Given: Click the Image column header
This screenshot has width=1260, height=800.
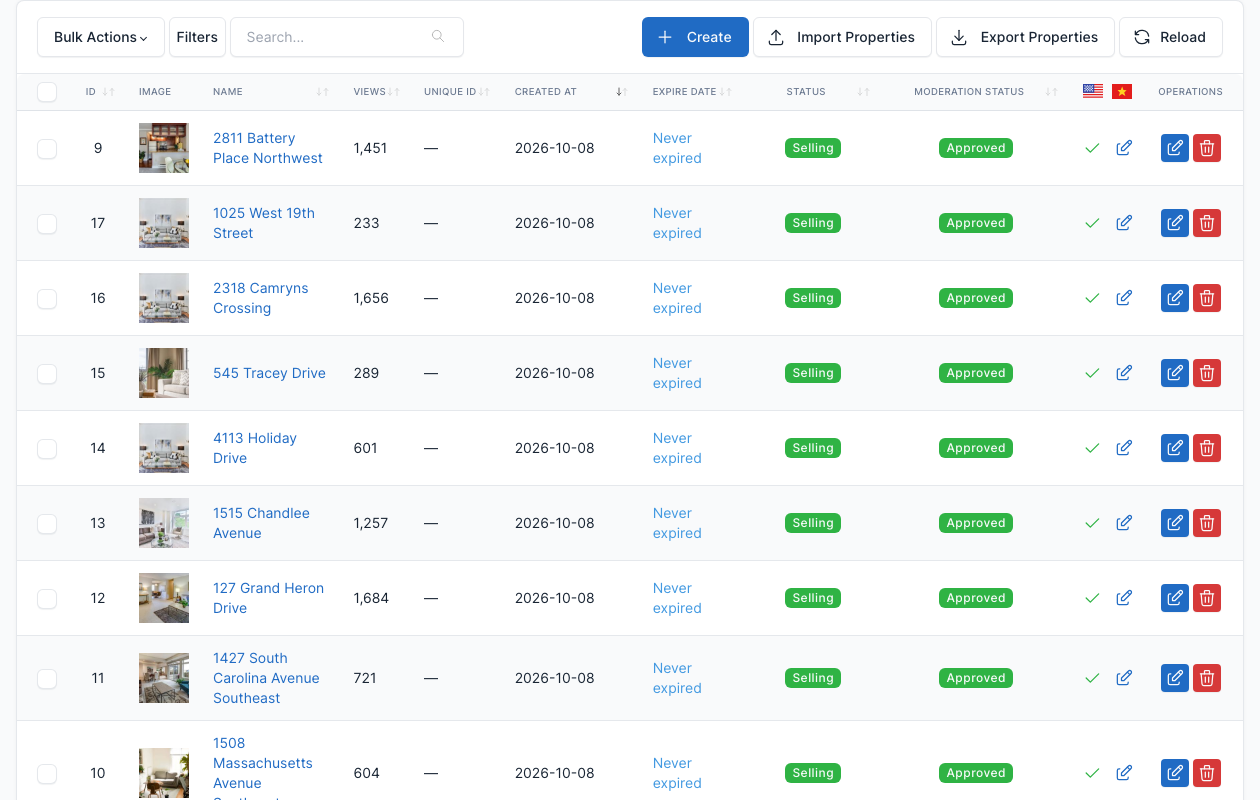Looking at the screenshot, I should 155,91.
